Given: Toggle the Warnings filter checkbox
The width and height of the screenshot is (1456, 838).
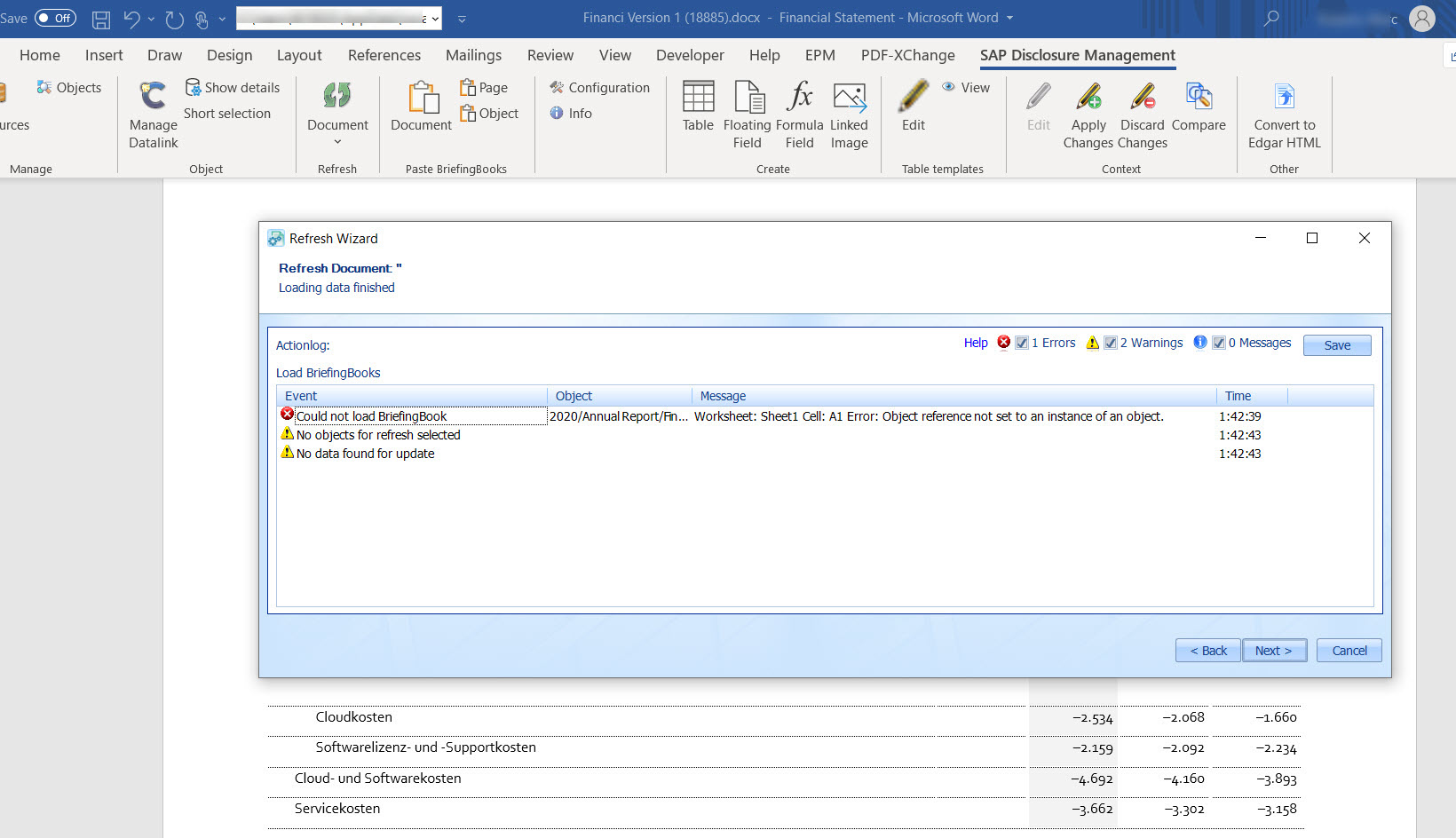Looking at the screenshot, I should pos(1111,343).
